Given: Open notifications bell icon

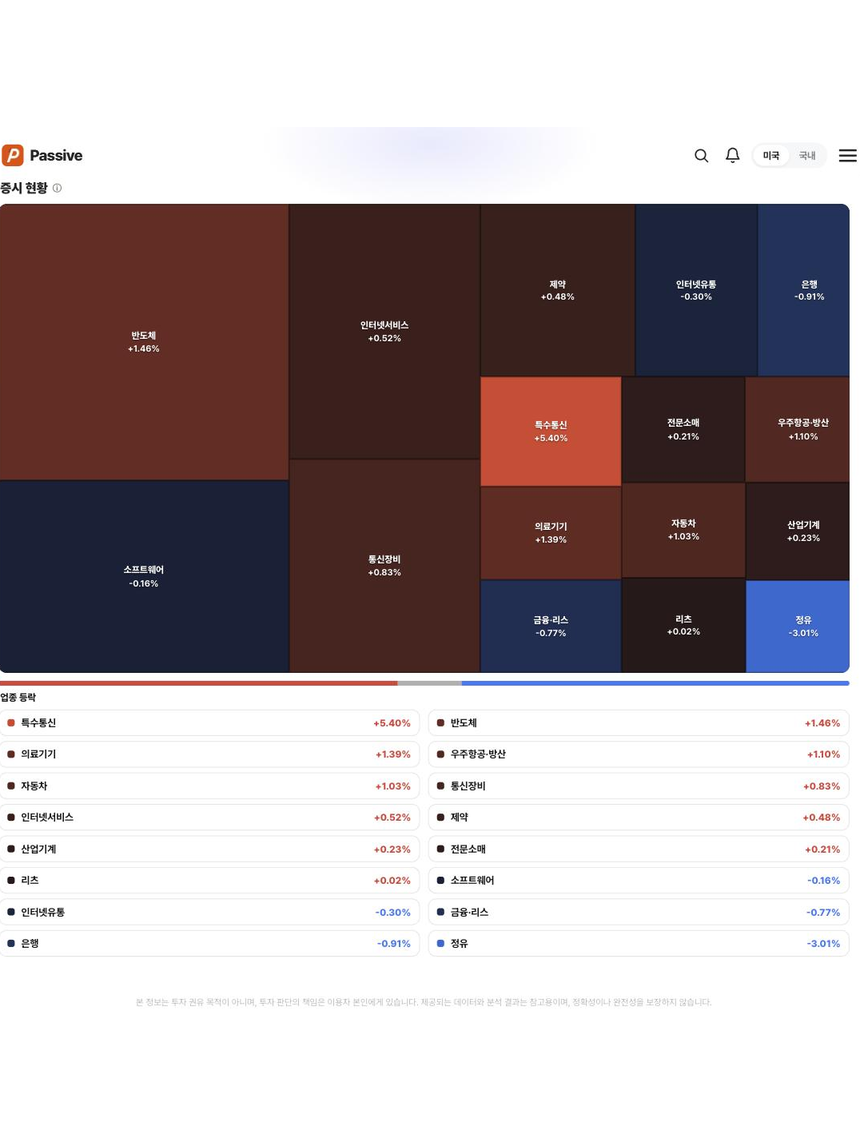Looking at the screenshot, I should 732,155.
